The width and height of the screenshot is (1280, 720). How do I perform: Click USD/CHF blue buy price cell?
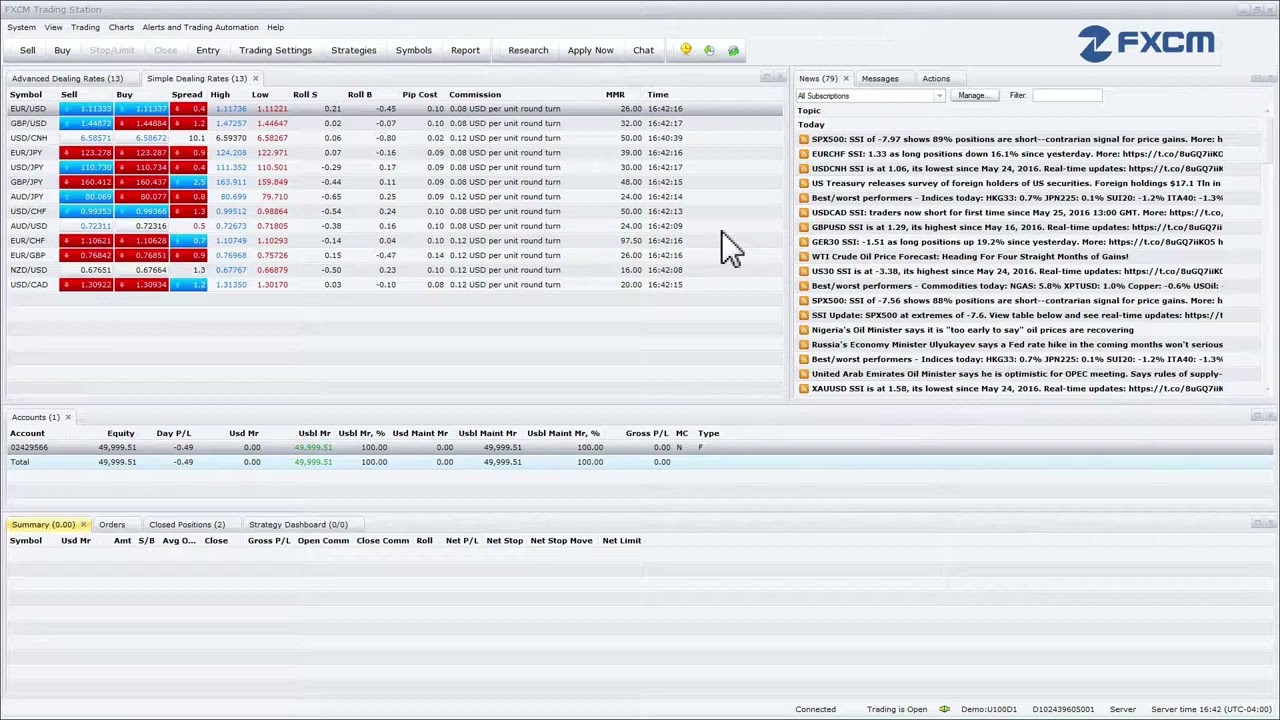[141, 211]
